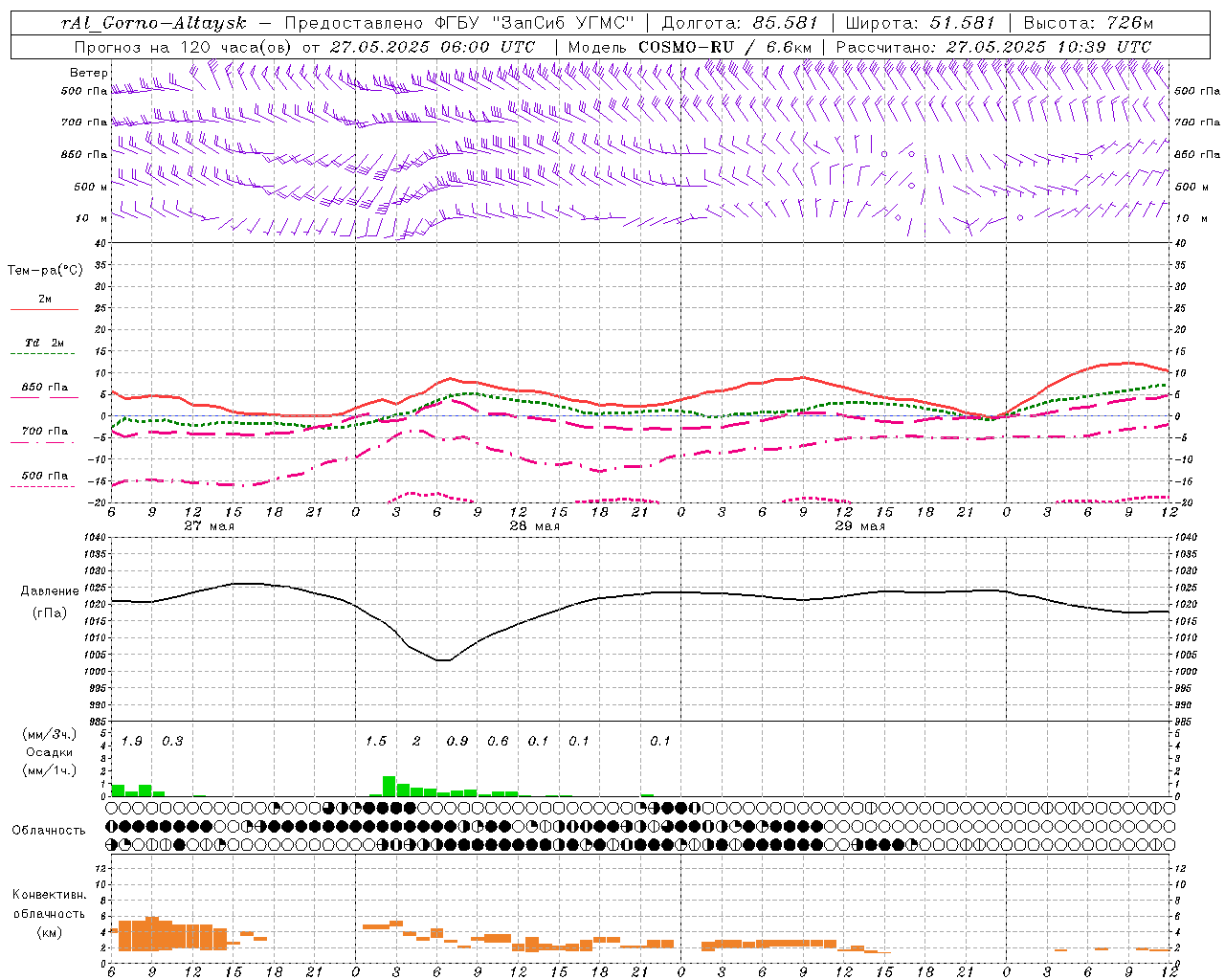The height and width of the screenshot is (980, 1225).
Task: Click the dotted pink 500 гПа temperature legend line
Action: tap(43, 486)
